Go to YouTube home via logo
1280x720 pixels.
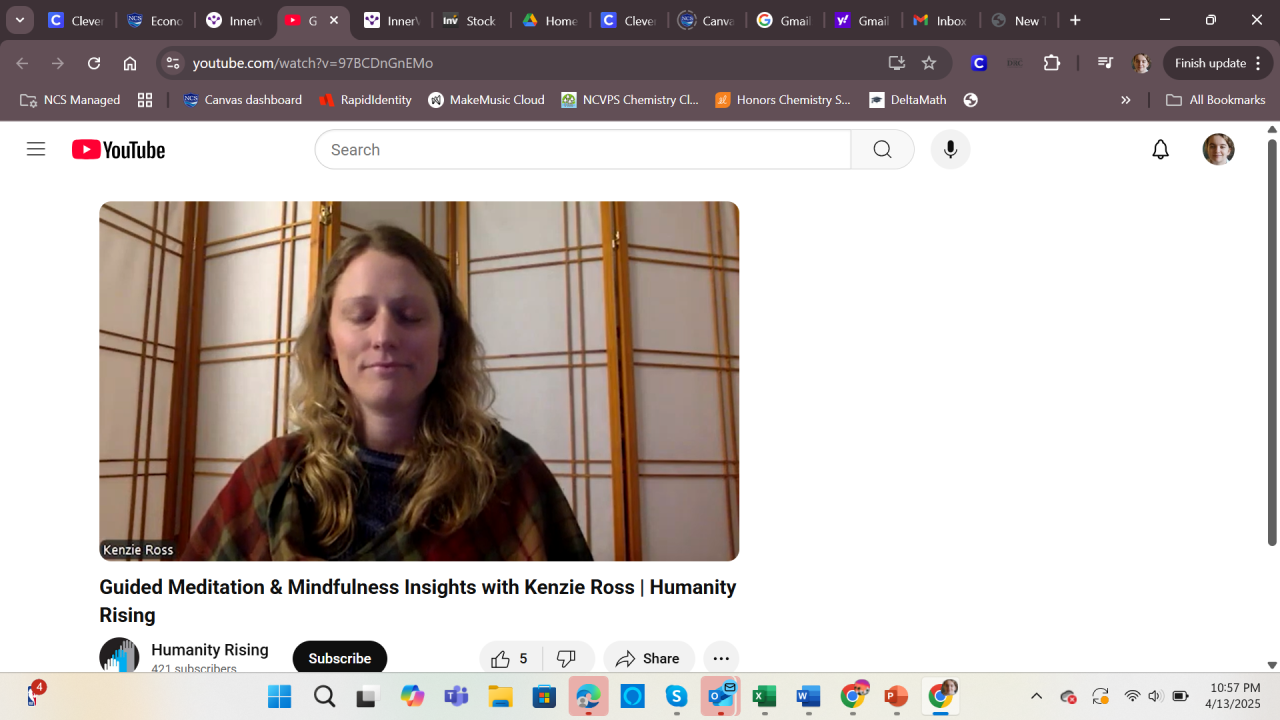click(x=118, y=150)
